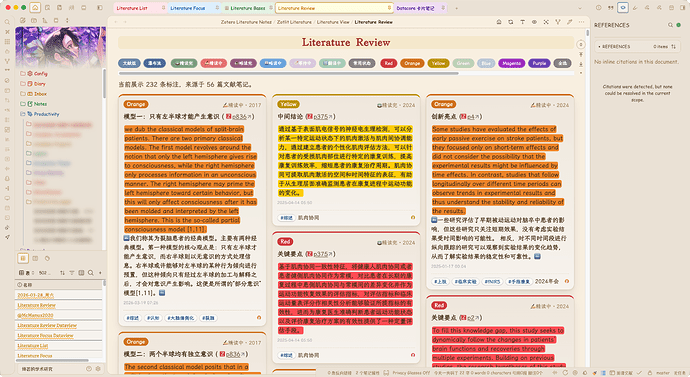Toggle pin on Literature Review tab
This screenshot has height=377, width=690.
tap(389, 8)
